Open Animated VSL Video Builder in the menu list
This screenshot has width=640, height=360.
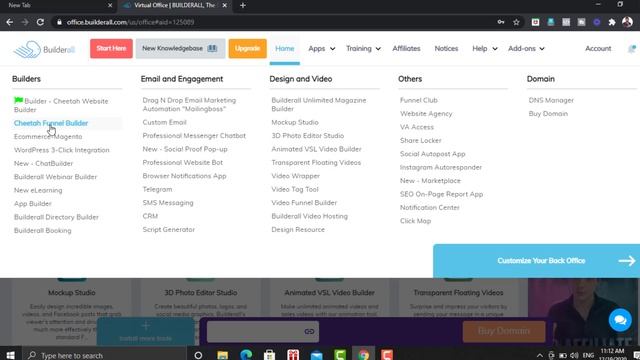pyautogui.click(x=316, y=149)
